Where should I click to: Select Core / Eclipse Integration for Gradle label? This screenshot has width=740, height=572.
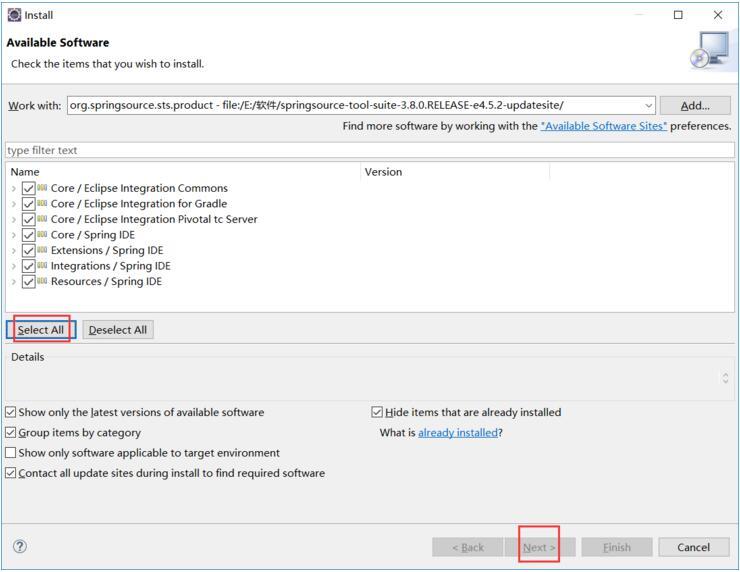point(139,203)
